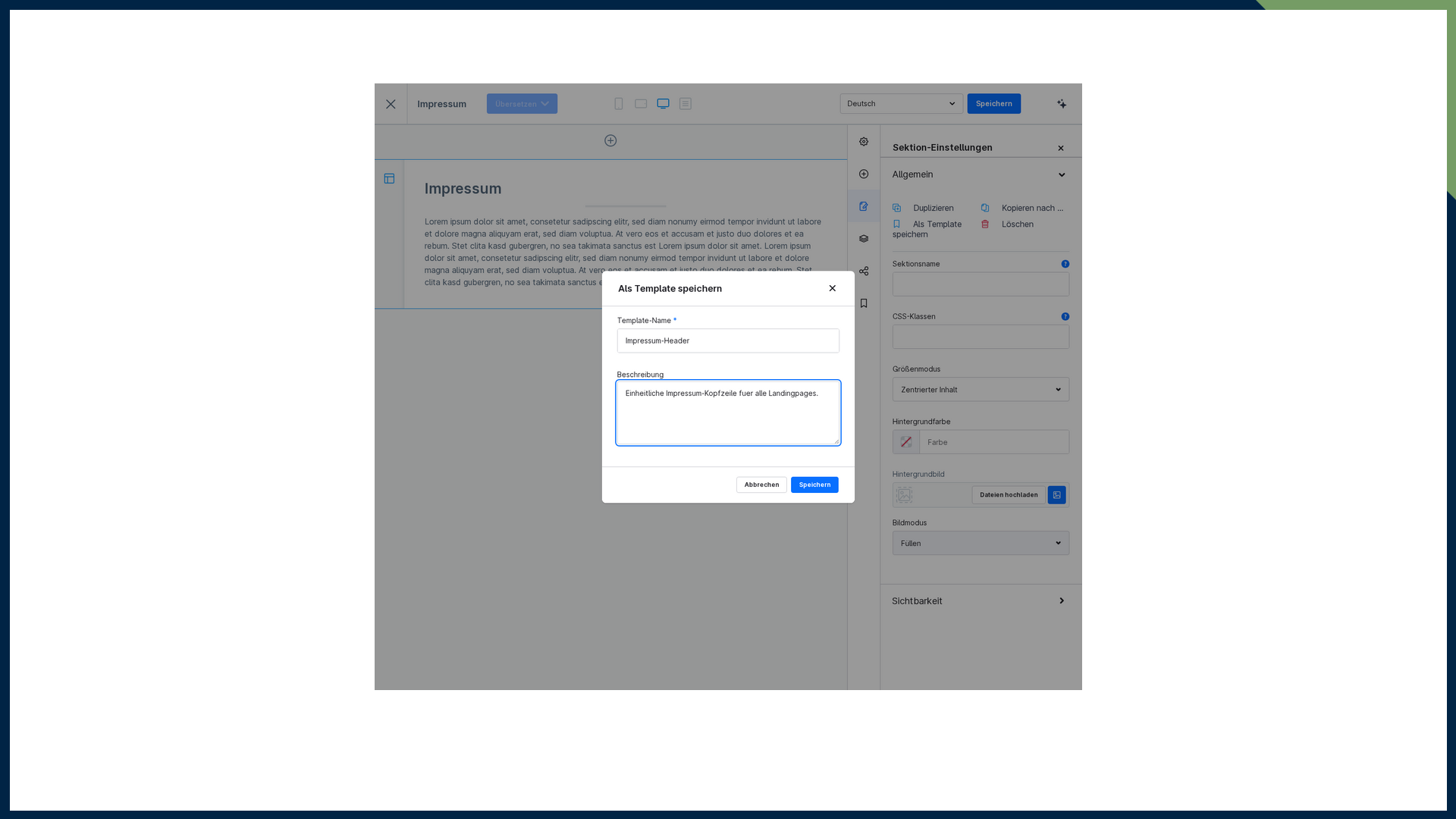Open the Bildmodus Füllen dropdown

pyautogui.click(x=981, y=543)
